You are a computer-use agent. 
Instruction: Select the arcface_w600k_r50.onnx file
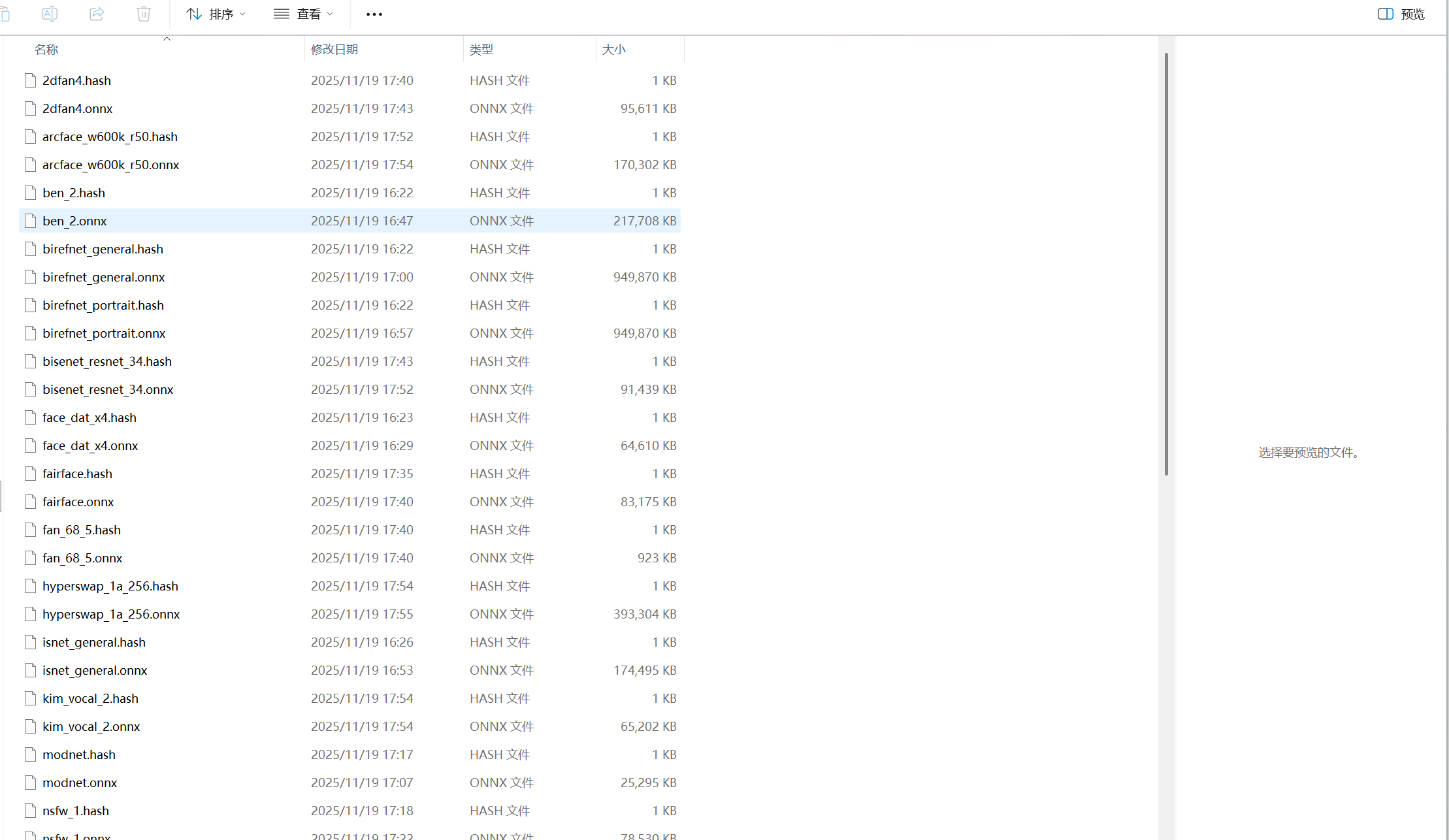point(111,165)
